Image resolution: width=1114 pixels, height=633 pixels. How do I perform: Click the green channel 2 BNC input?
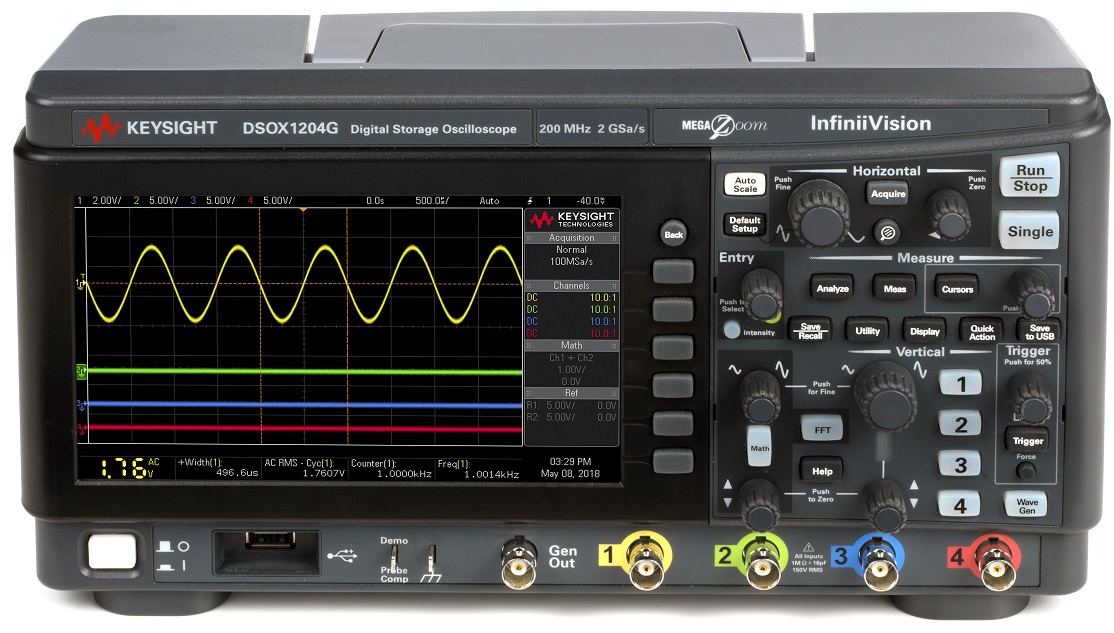(x=761, y=561)
